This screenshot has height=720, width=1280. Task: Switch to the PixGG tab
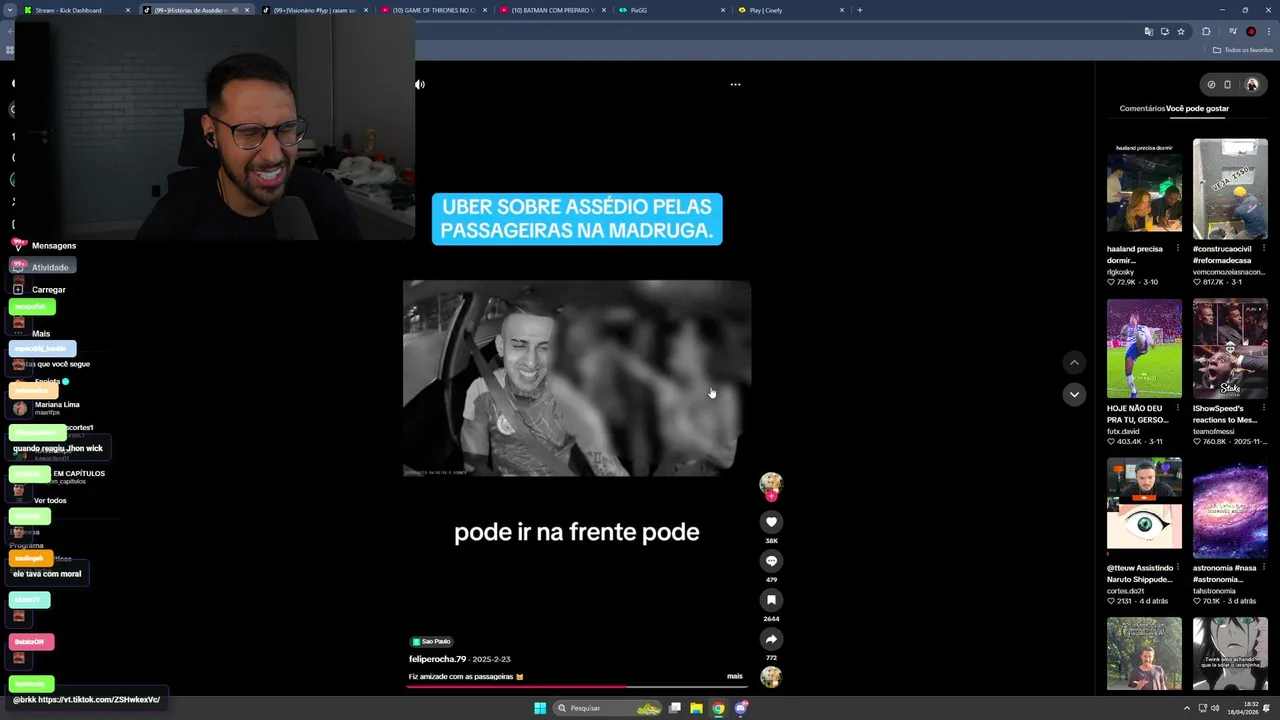[671, 10]
